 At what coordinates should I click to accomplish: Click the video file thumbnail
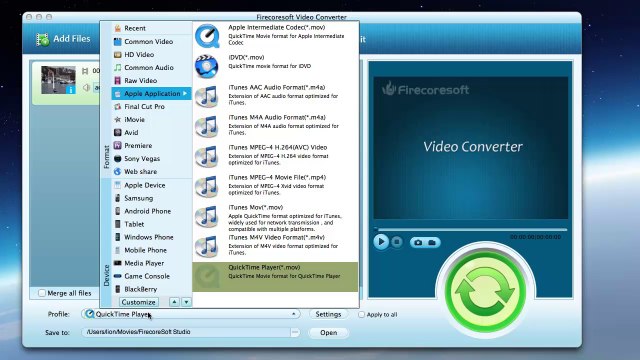tap(58, 80)
